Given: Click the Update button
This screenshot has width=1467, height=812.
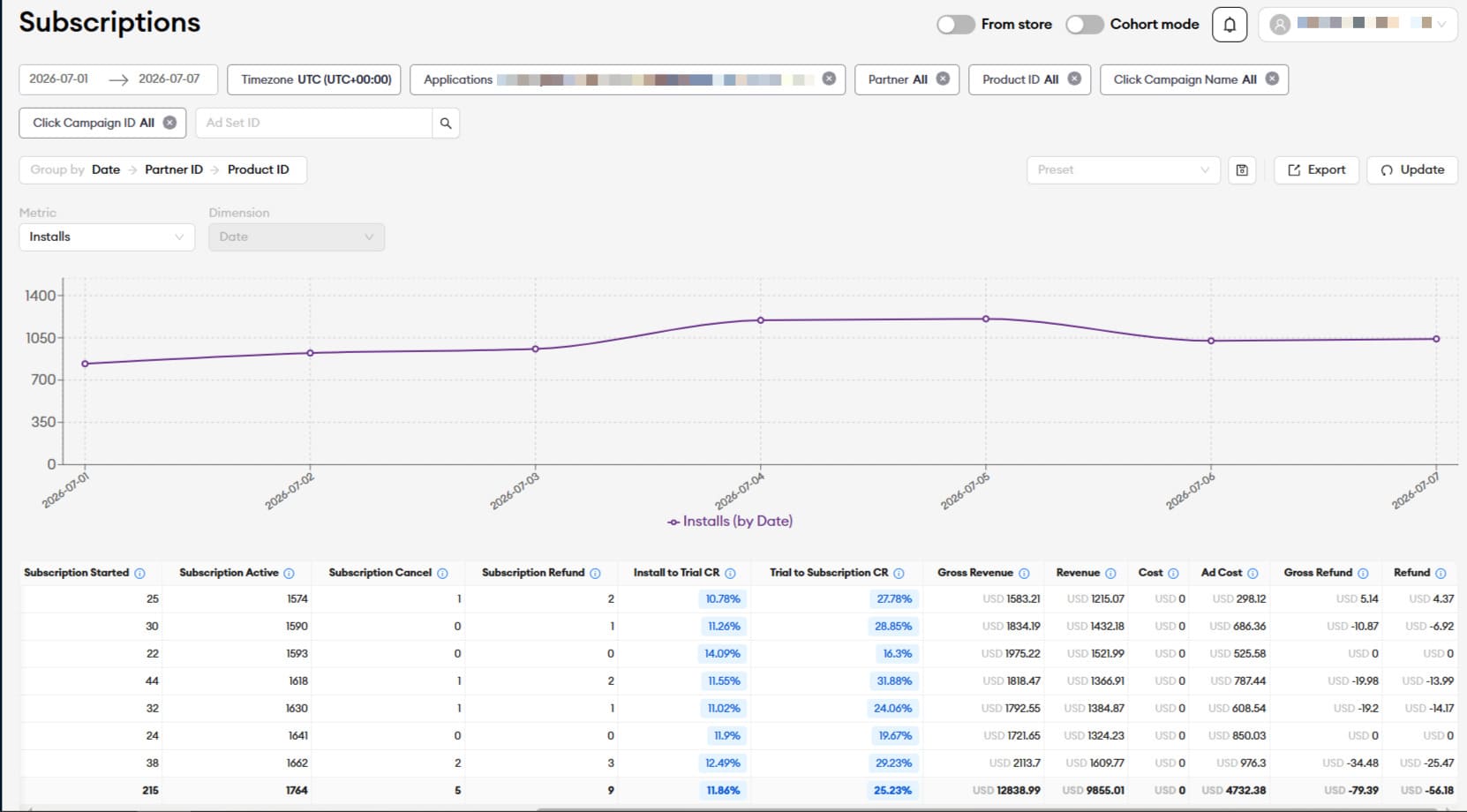Looking at the screenshot, I should point(1412,169).
